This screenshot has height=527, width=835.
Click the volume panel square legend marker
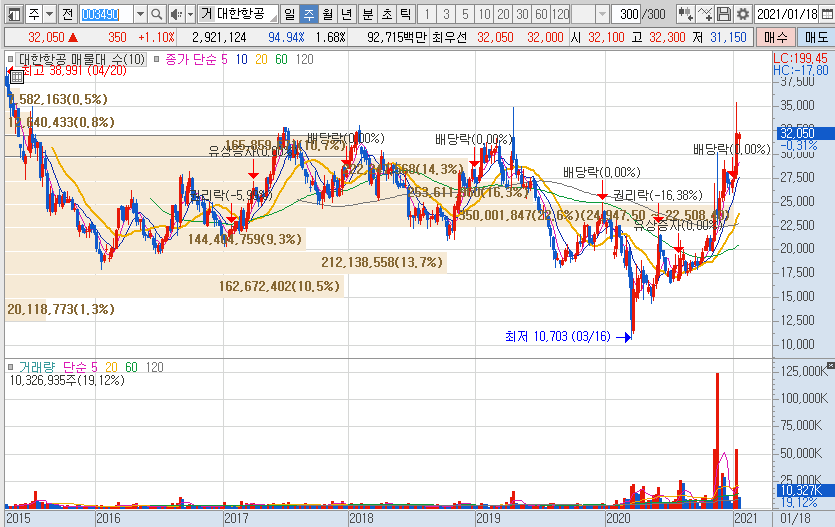click(x=11, y=367)
